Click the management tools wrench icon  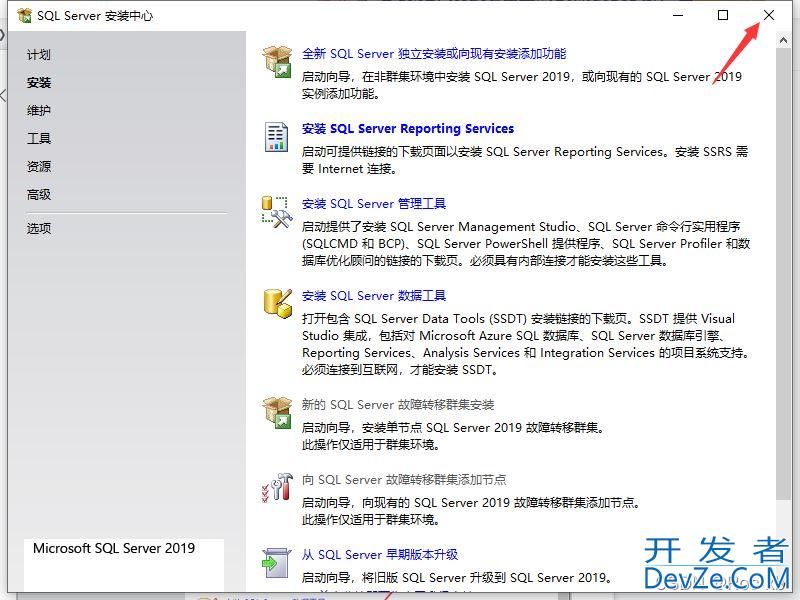pos(277,212)
